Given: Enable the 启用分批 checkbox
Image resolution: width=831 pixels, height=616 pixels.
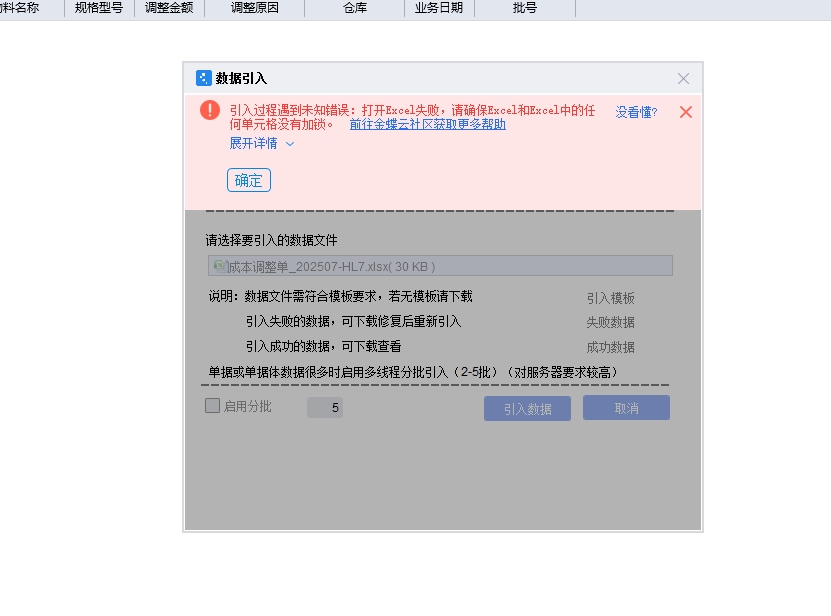Looking at the screenshot, I should pos(213,406).
